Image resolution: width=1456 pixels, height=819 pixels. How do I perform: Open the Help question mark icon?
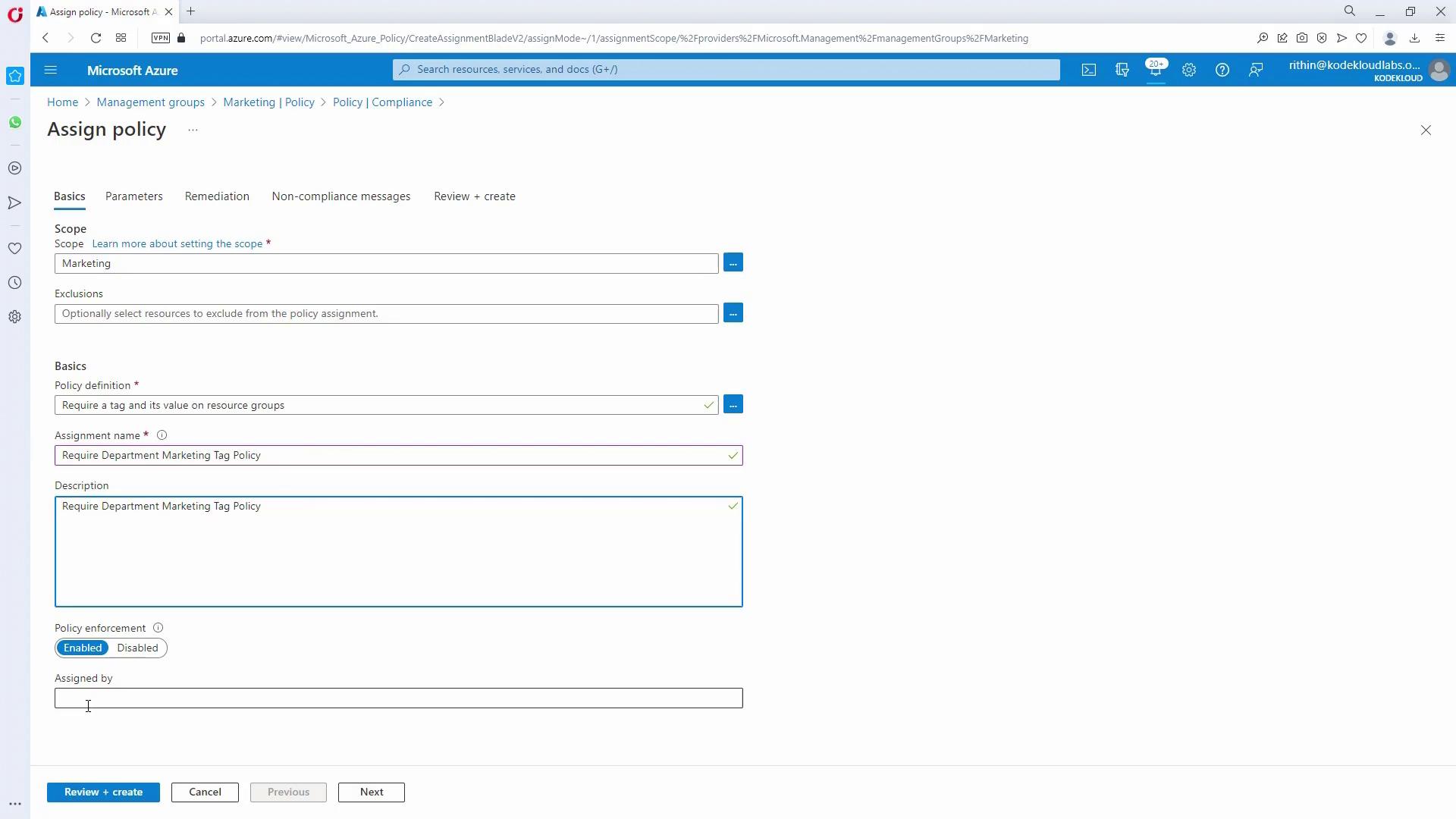click(x=1222, y=70)
